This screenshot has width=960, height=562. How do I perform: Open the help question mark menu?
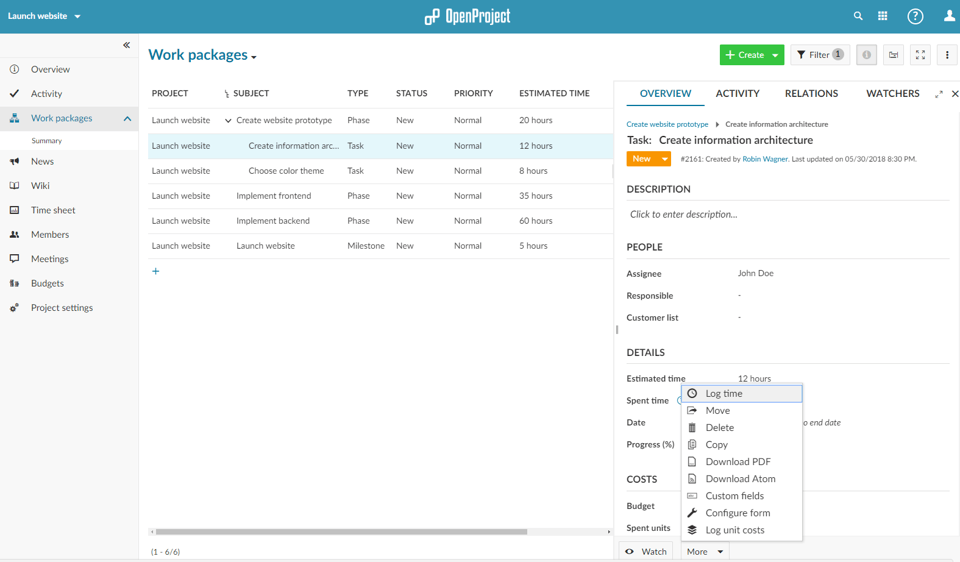click(x=915, y=17)
